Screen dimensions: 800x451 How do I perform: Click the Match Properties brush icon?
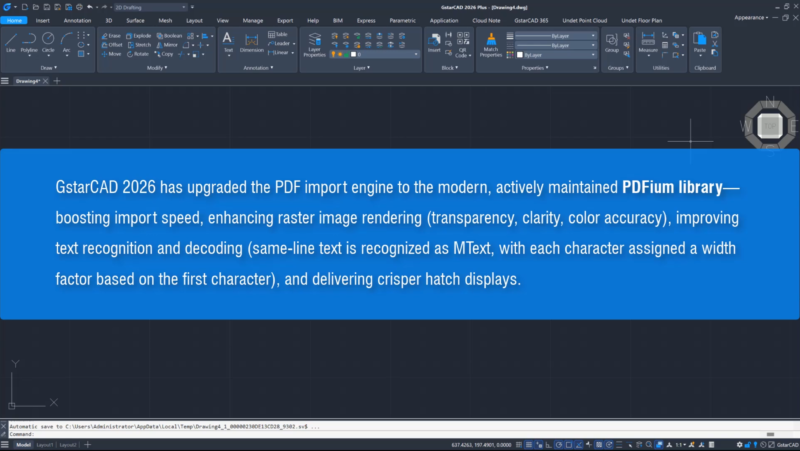[490, 43]
